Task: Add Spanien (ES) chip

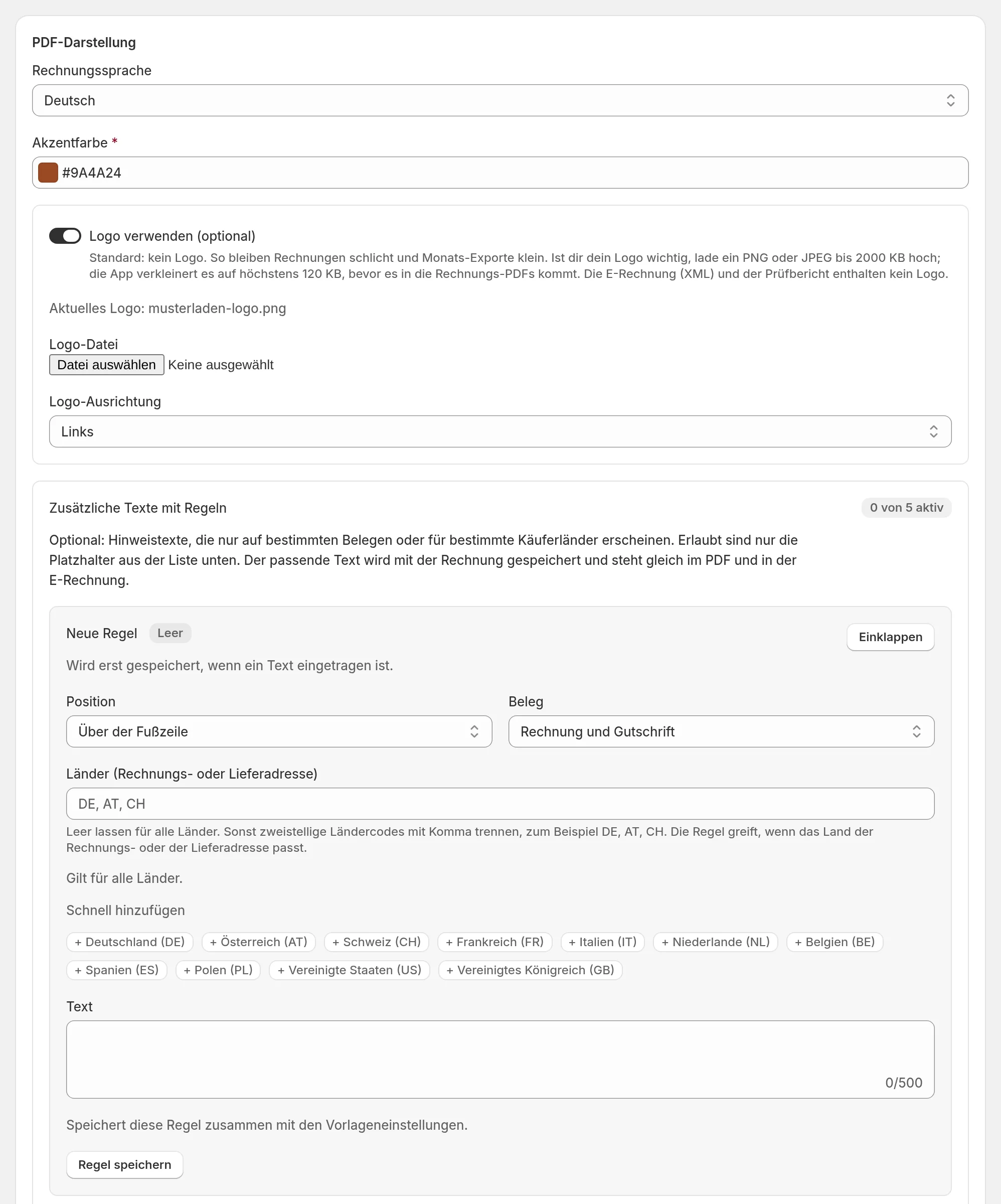Action: click(117, 970)
